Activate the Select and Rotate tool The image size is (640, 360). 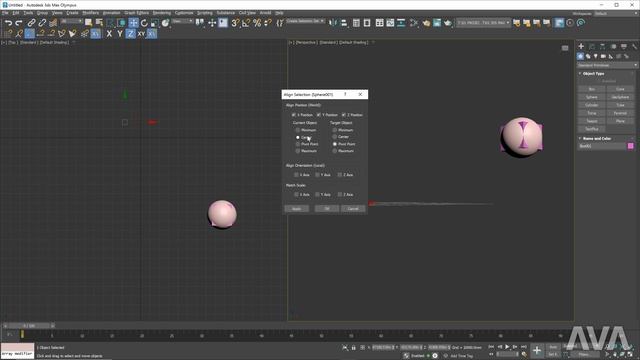click(x=144, y=23)
